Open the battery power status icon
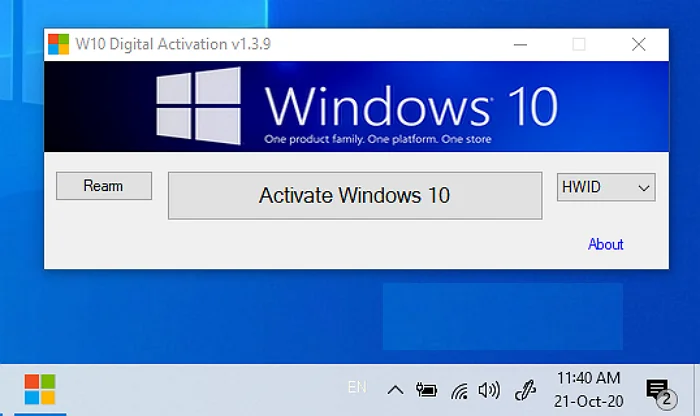The height and width of the screenshot is (416, 700). pos(427,390)
